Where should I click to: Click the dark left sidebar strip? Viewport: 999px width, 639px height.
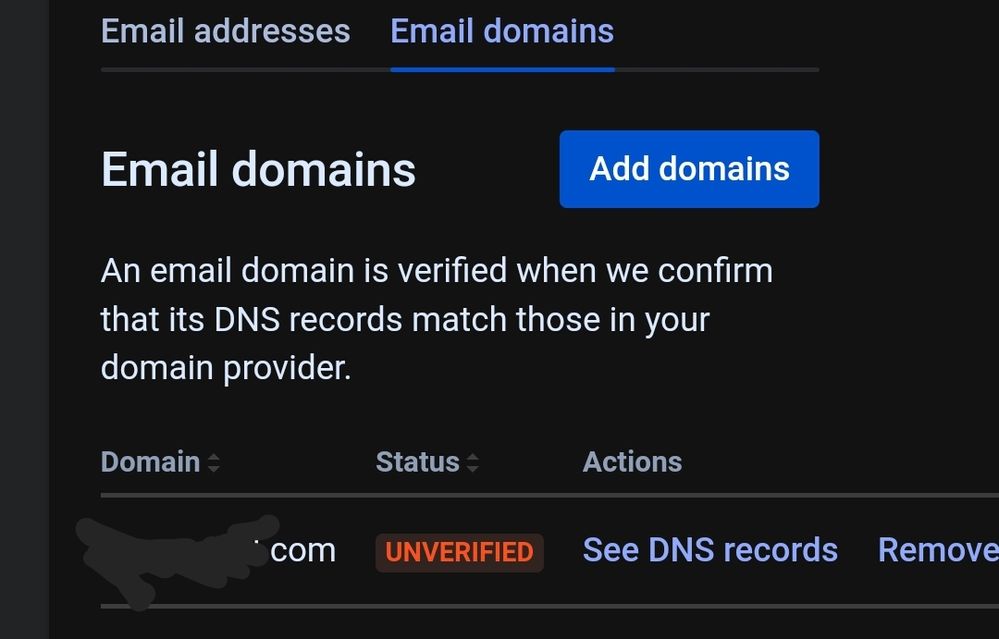[x=24, y=320]
